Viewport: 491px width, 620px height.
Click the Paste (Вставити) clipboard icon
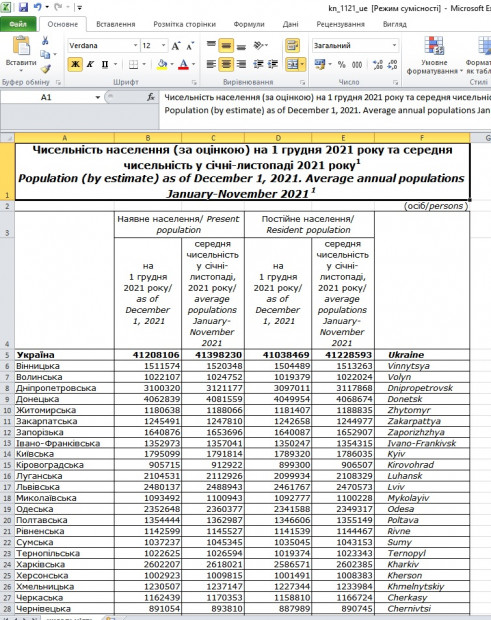click(21, 45)
